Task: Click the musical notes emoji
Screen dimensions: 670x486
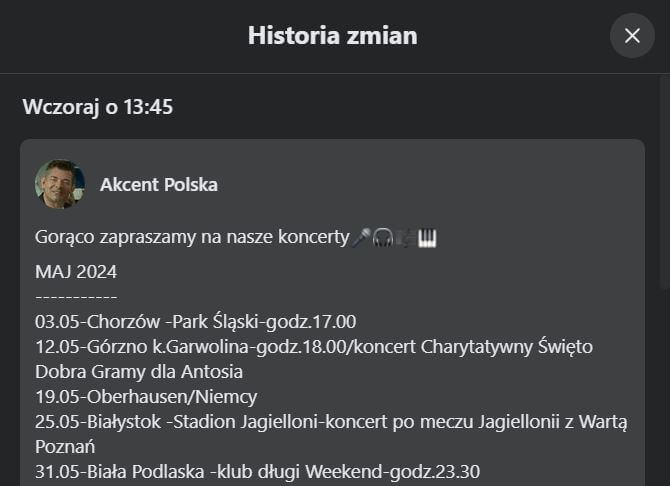Action: tap(405, 238)
